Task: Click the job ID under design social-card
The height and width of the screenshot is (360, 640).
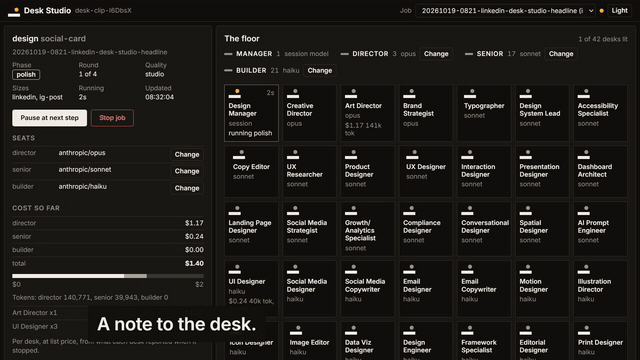Action: click(x=90, y=52)
